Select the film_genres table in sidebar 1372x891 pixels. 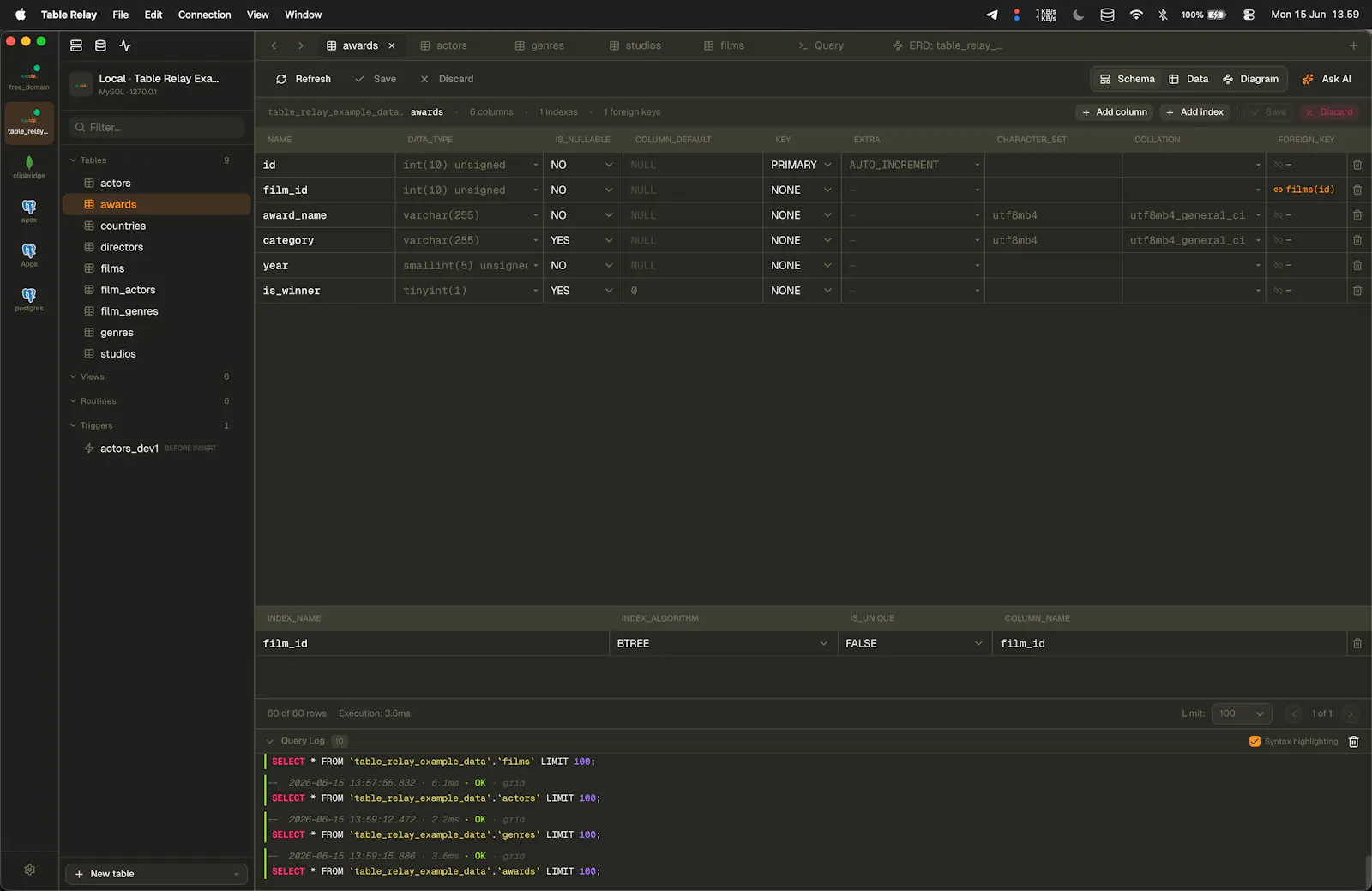point(157,311)
